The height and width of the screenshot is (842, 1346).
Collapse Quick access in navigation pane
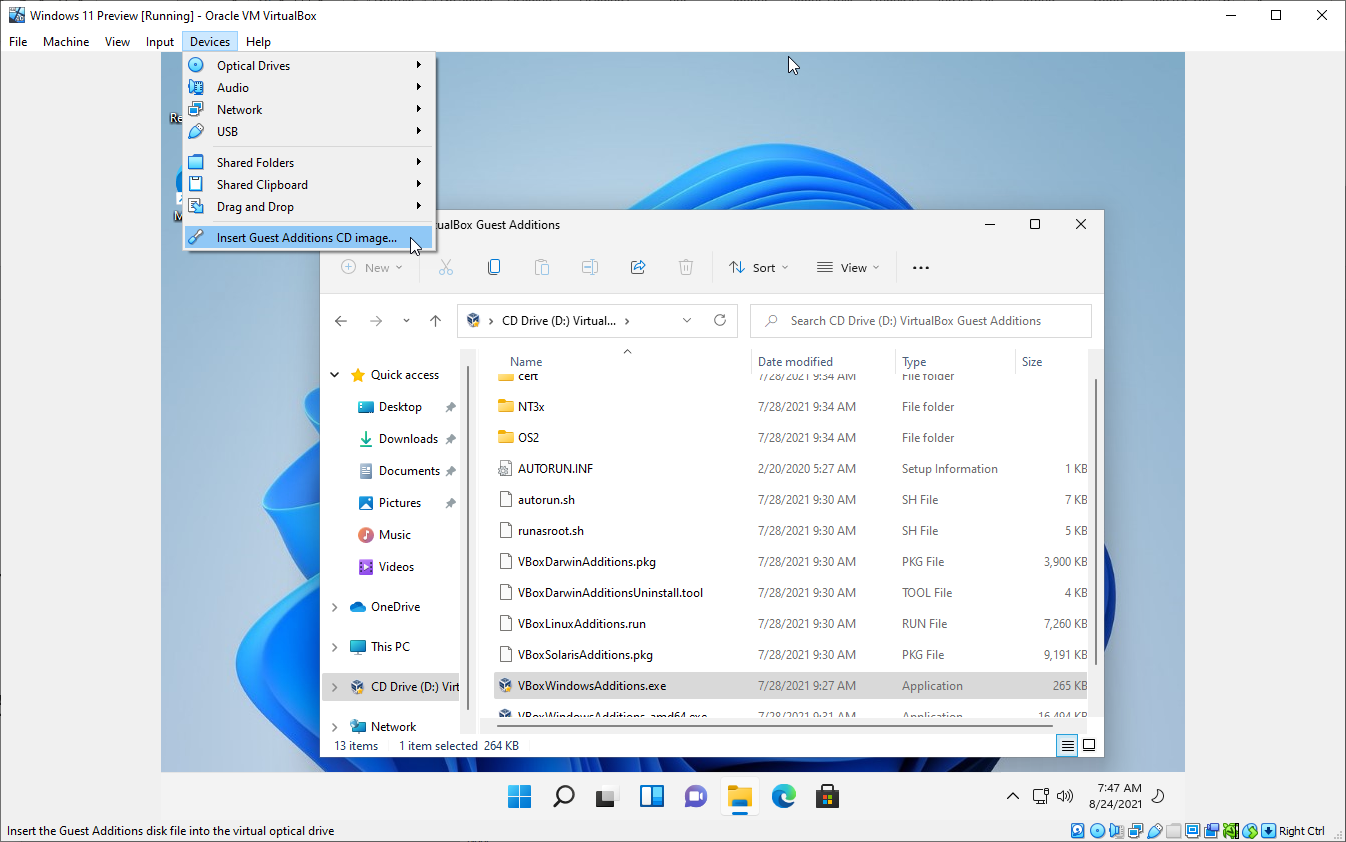coord(335,375)
